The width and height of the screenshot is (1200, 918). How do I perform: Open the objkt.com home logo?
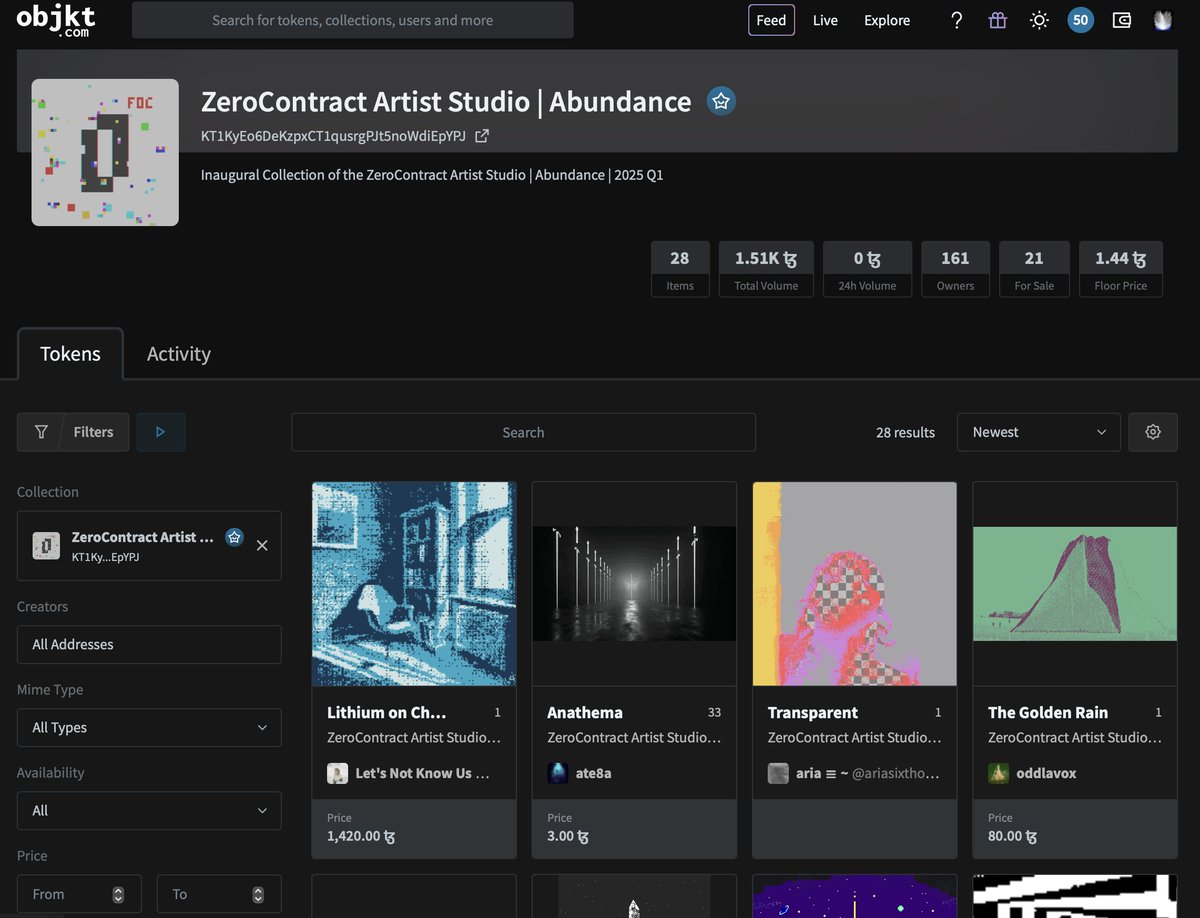pos(58,20)
